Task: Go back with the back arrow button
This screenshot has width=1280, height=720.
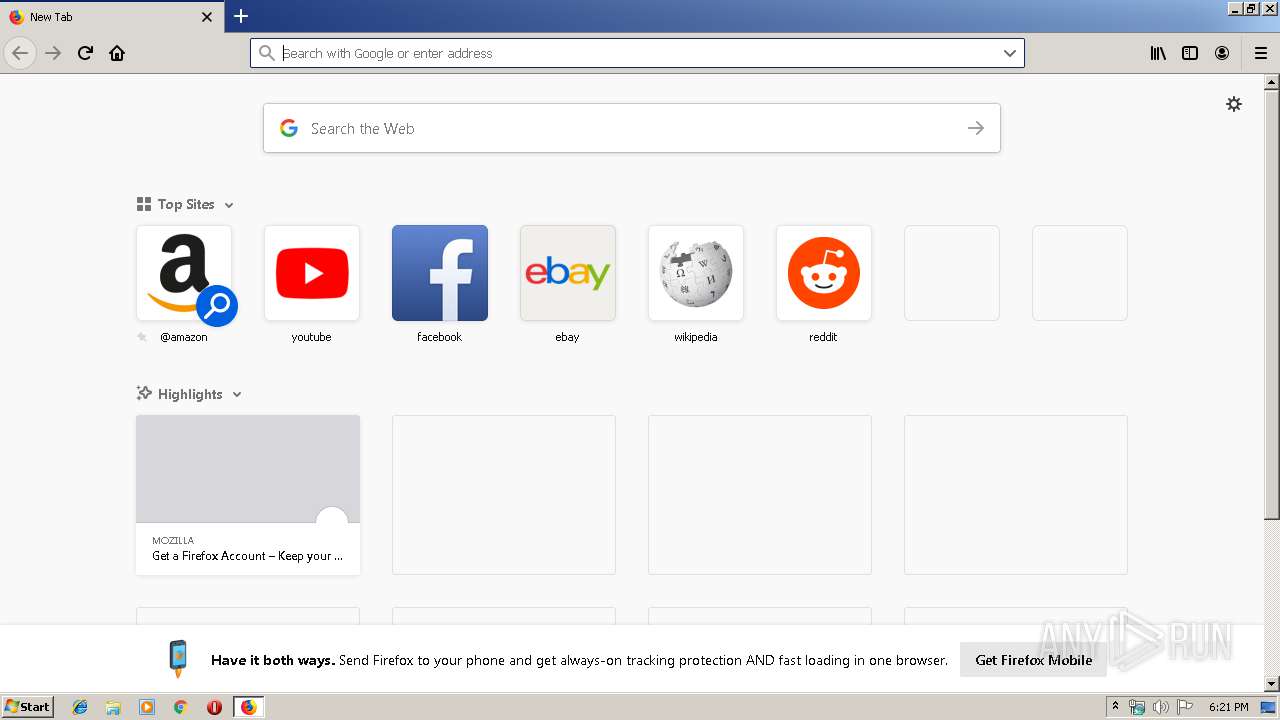Action: coord(20,53)
